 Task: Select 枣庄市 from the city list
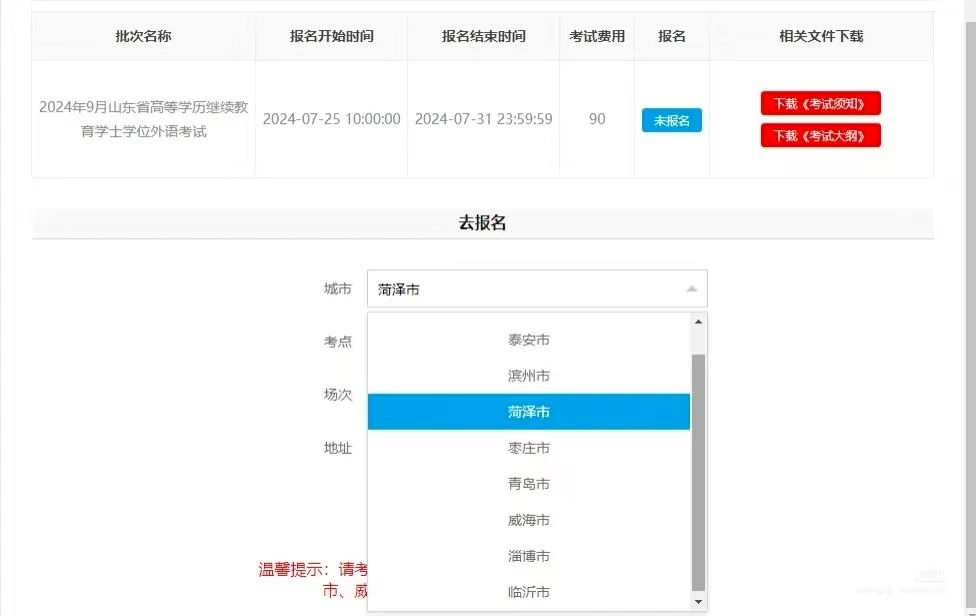(x=528, y=448)
